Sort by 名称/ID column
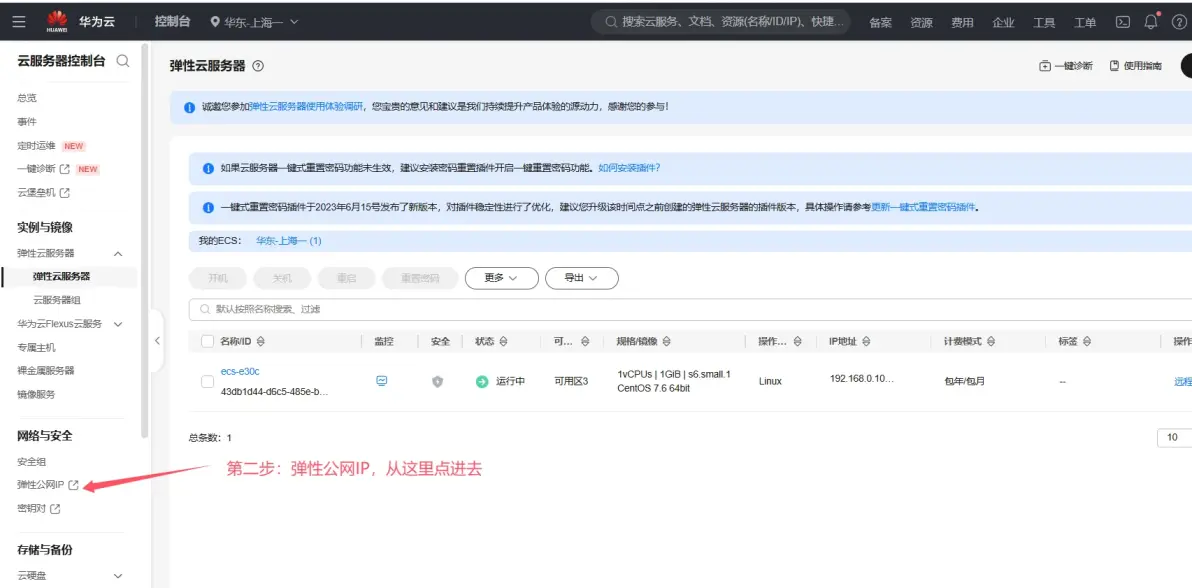This screenshot has width=1192, height=588. coord(261,342)
